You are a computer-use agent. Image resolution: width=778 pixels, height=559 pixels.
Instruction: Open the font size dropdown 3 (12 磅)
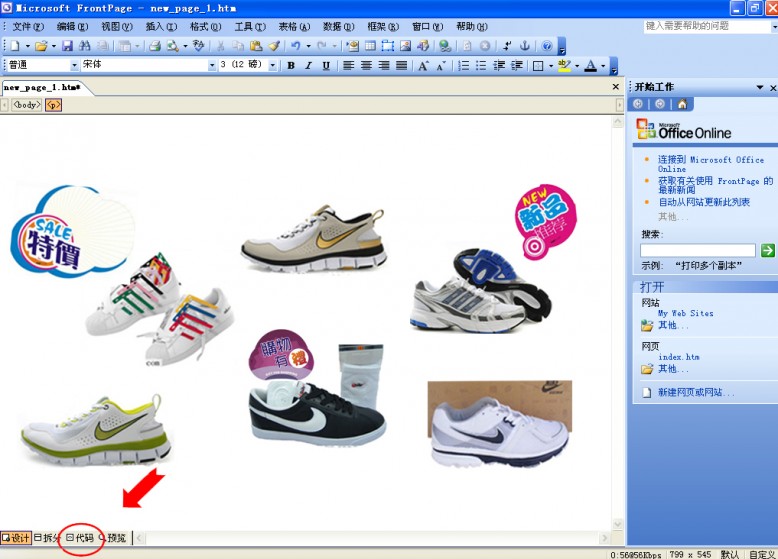pos(272,65)
